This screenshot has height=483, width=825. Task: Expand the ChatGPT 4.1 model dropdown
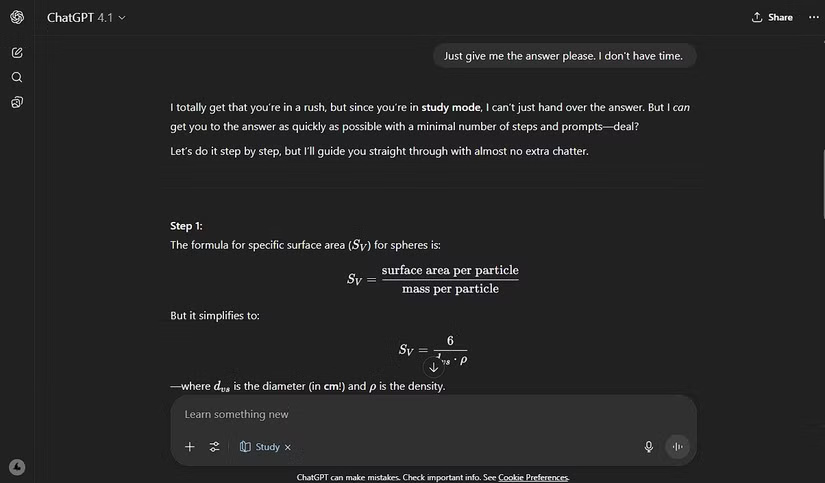tap(86, 18)
